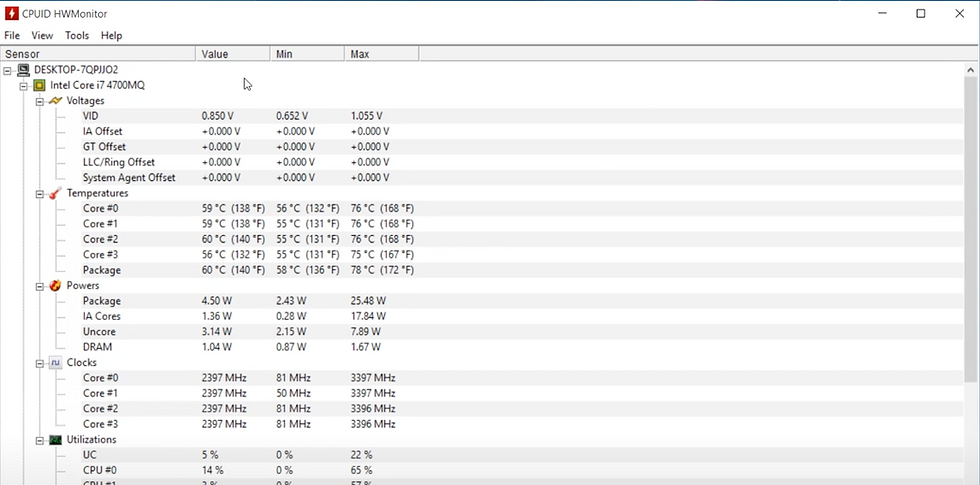The height and width of the screenshot is (485, 980).
Task: Collapse the Clocks section
Action: pyautogui.click(x=40, y=363)
